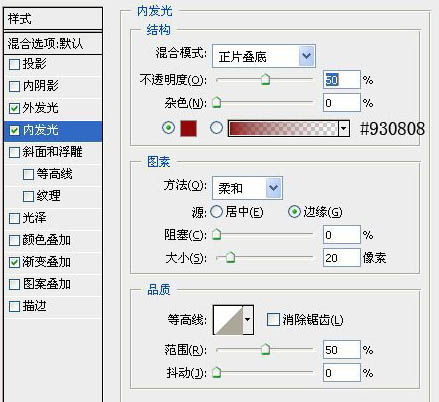Open 混合选项:默认 blending options
This screenshot has height=402, width=439.
click(53, 44)
